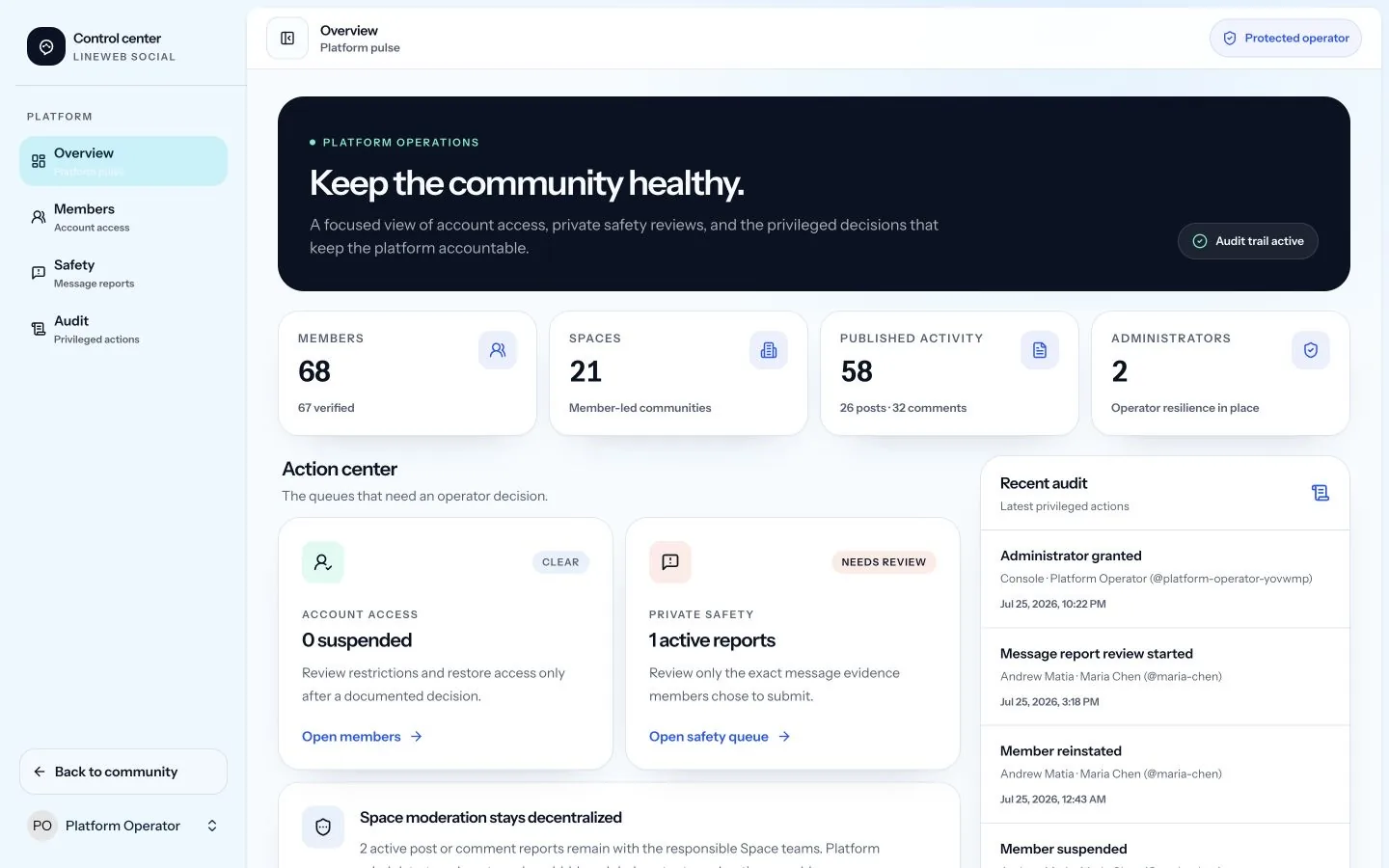
Task: Click the 'Recent audit' heading
Action: (x=1044, y=483)
